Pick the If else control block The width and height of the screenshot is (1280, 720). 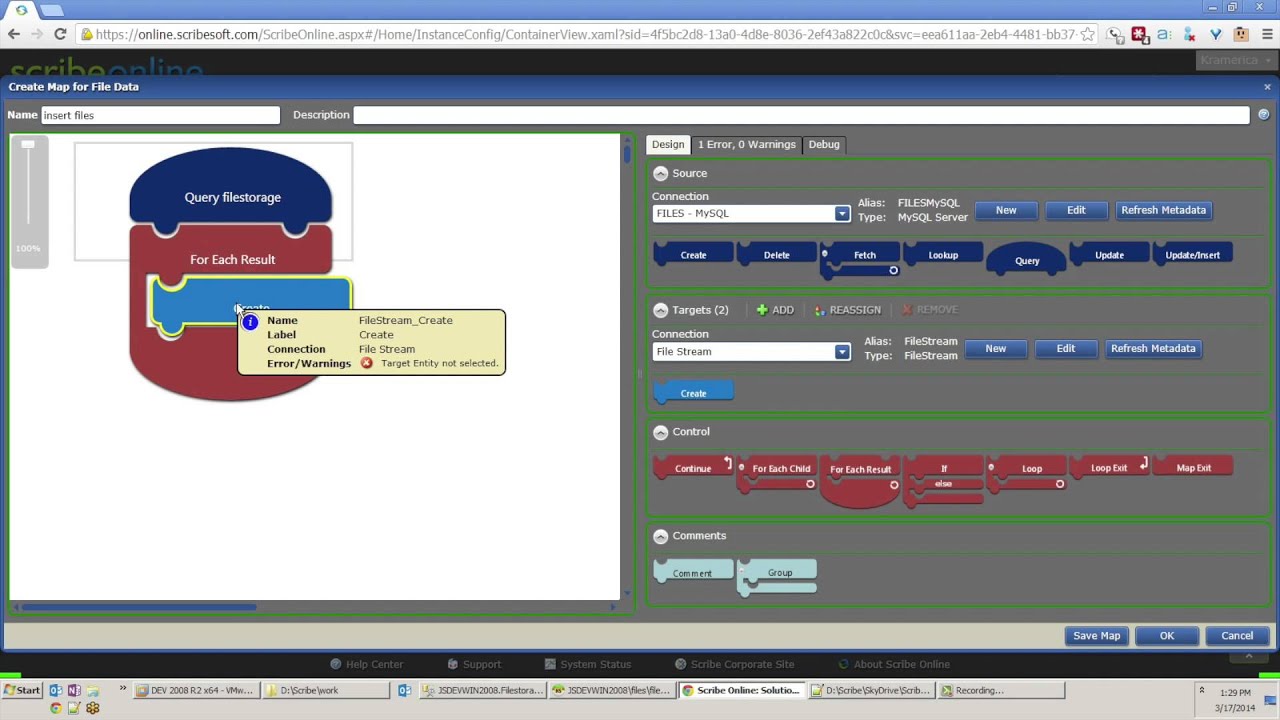pyautogui.click(x=943, y=481)
